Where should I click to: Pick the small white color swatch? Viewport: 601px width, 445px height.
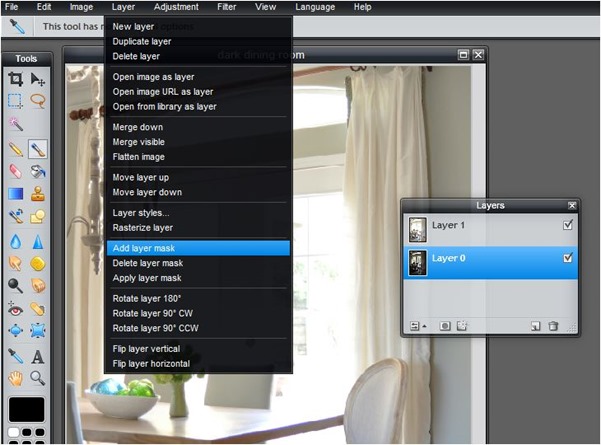click(x=14, y=432)
